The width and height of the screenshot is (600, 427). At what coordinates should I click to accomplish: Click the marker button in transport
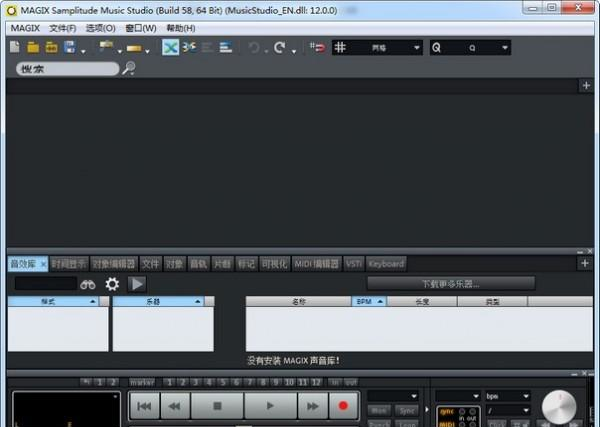[x=142, y=382]
